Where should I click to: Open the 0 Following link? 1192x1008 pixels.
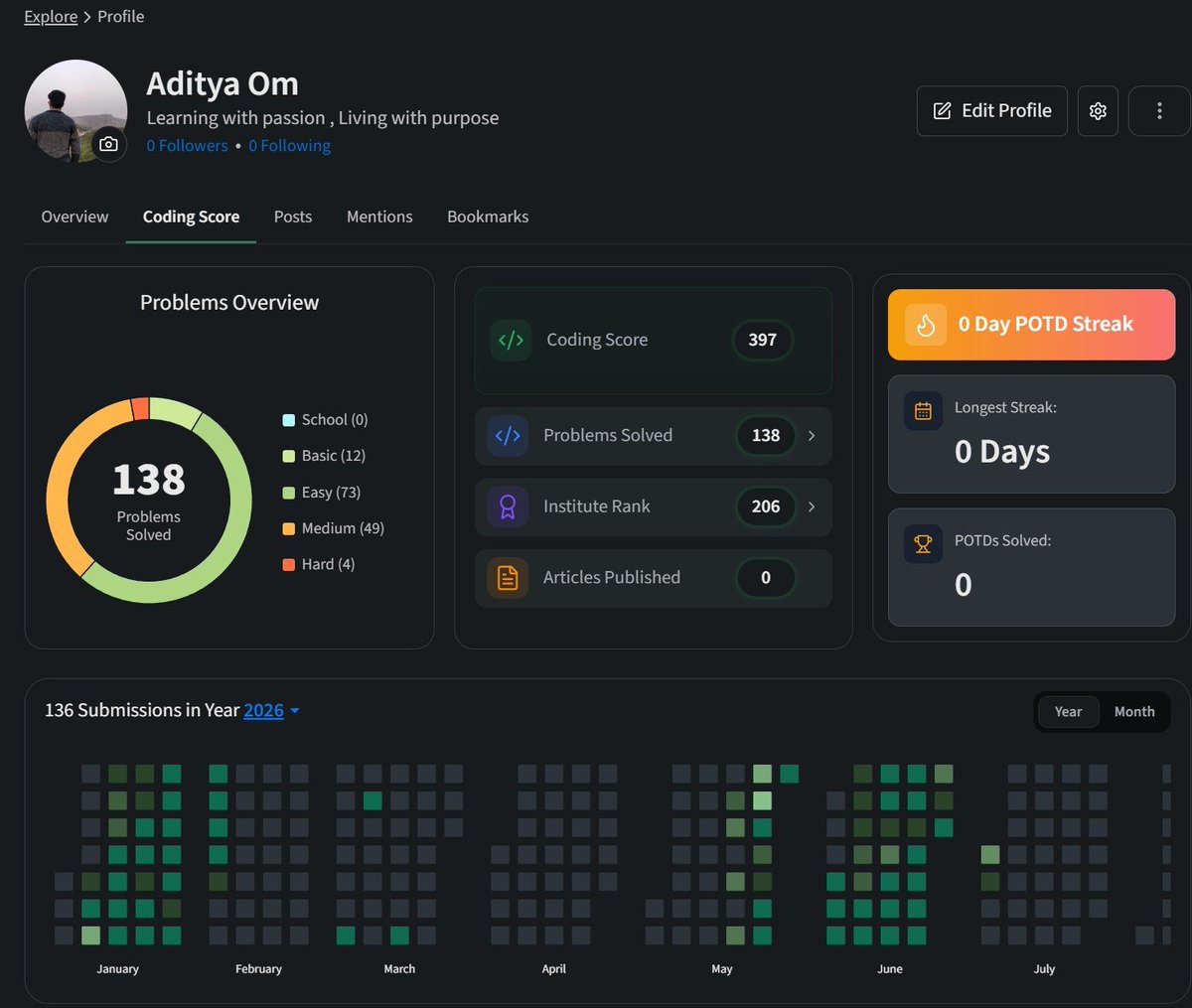289,145
